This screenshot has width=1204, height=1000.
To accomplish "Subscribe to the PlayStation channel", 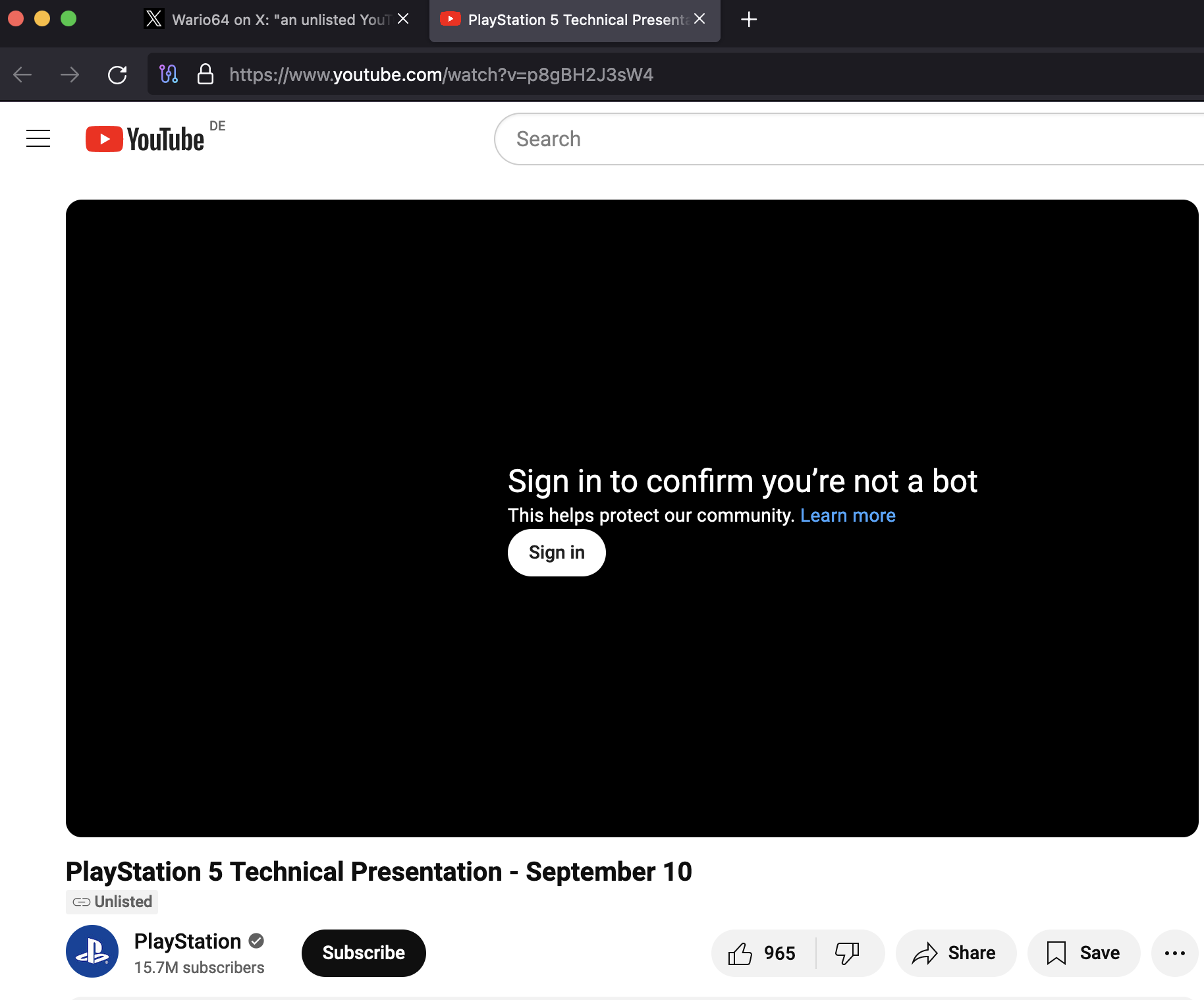I will (x=364, y=953).
